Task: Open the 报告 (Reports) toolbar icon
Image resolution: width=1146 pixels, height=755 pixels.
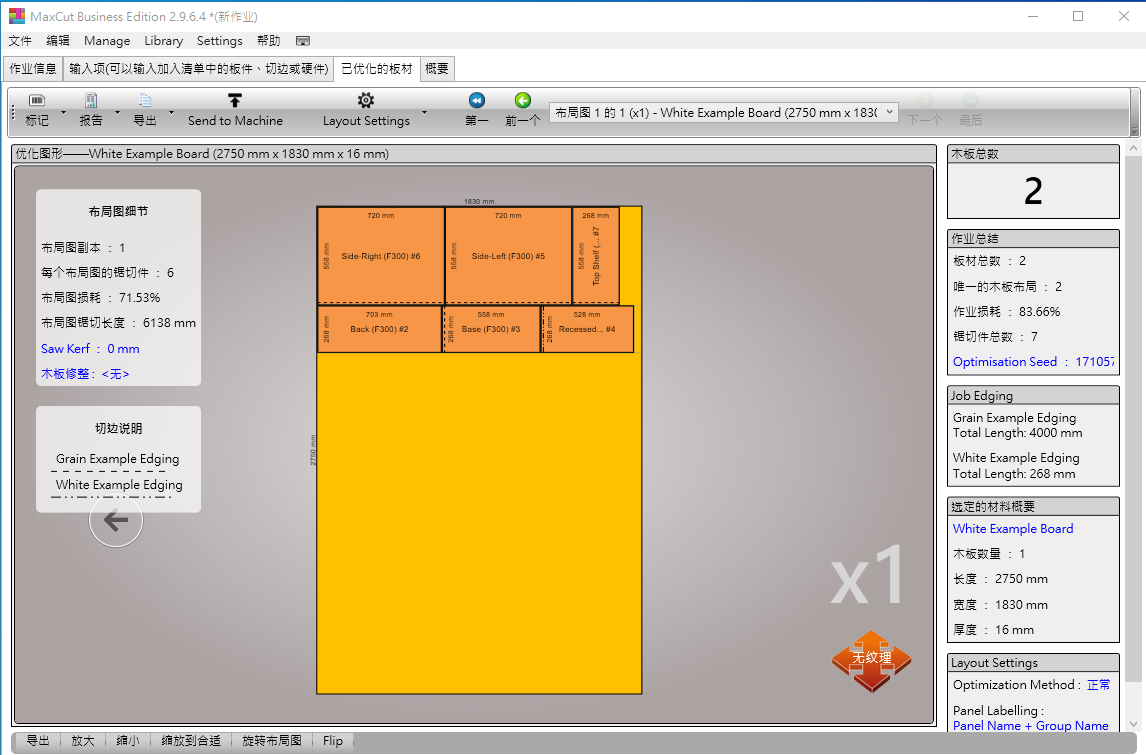Action: click(91, 102)
